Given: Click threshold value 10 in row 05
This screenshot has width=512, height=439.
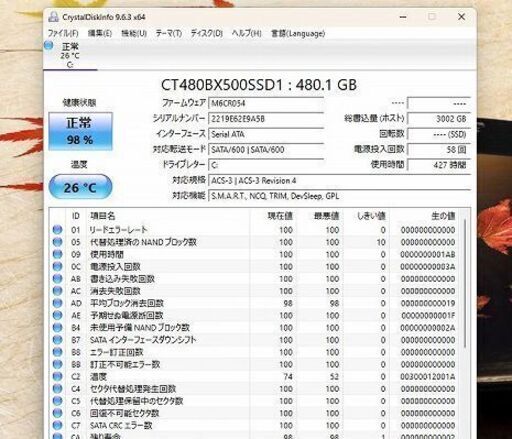Looking at the screenshot, I should tap(381, 242).
